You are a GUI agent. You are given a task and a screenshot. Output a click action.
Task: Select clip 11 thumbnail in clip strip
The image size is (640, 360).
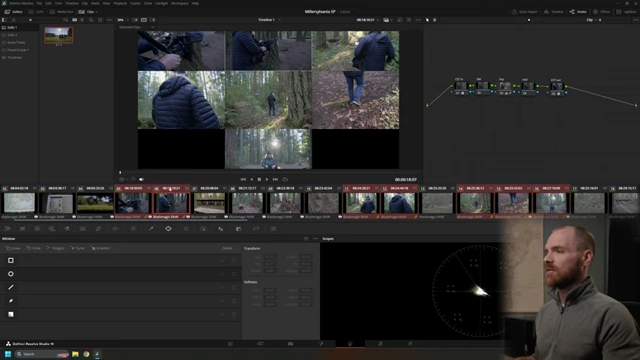(x=361, y=203)
